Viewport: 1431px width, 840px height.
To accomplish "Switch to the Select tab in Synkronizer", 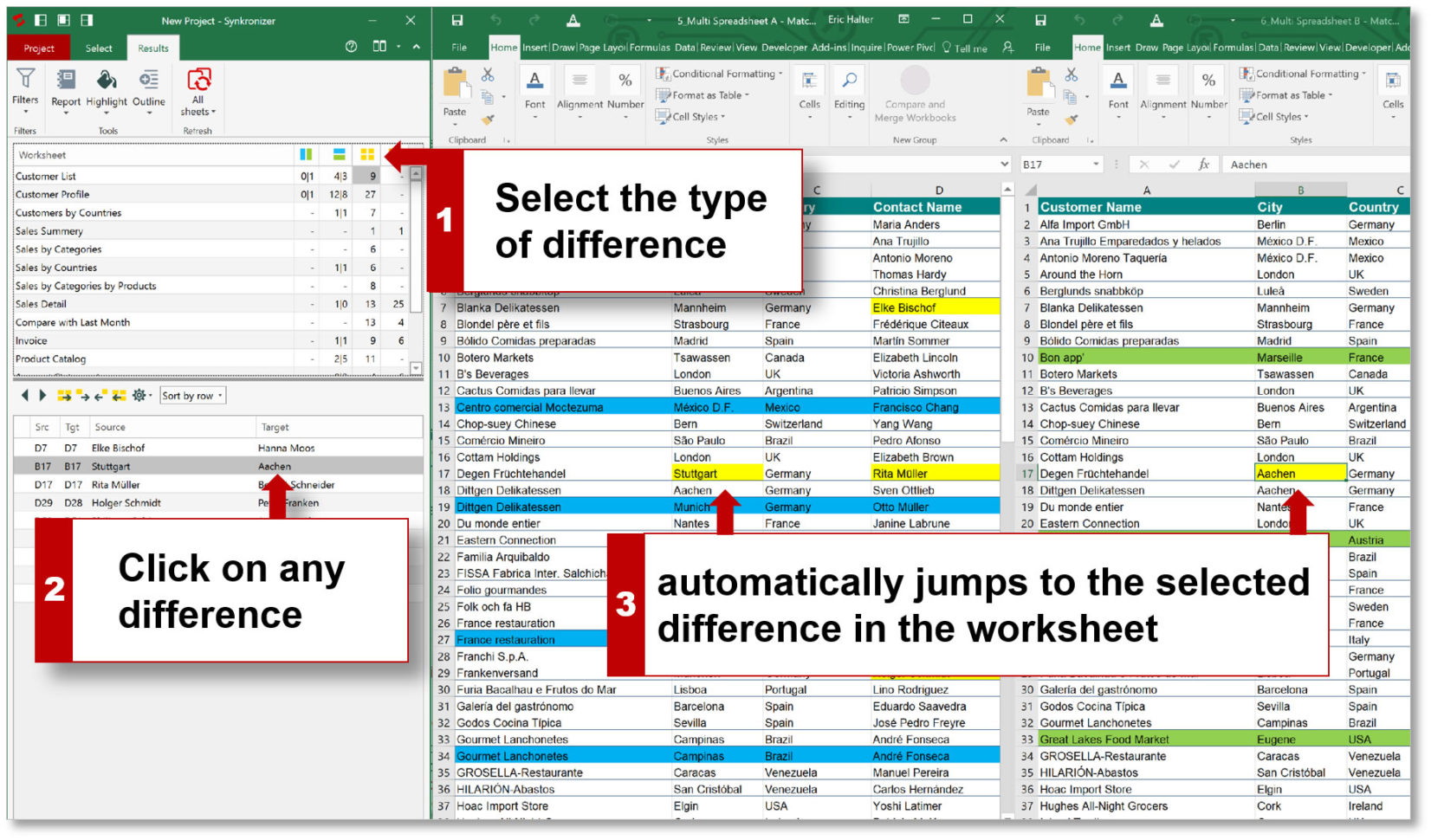I will click(98, 48).
